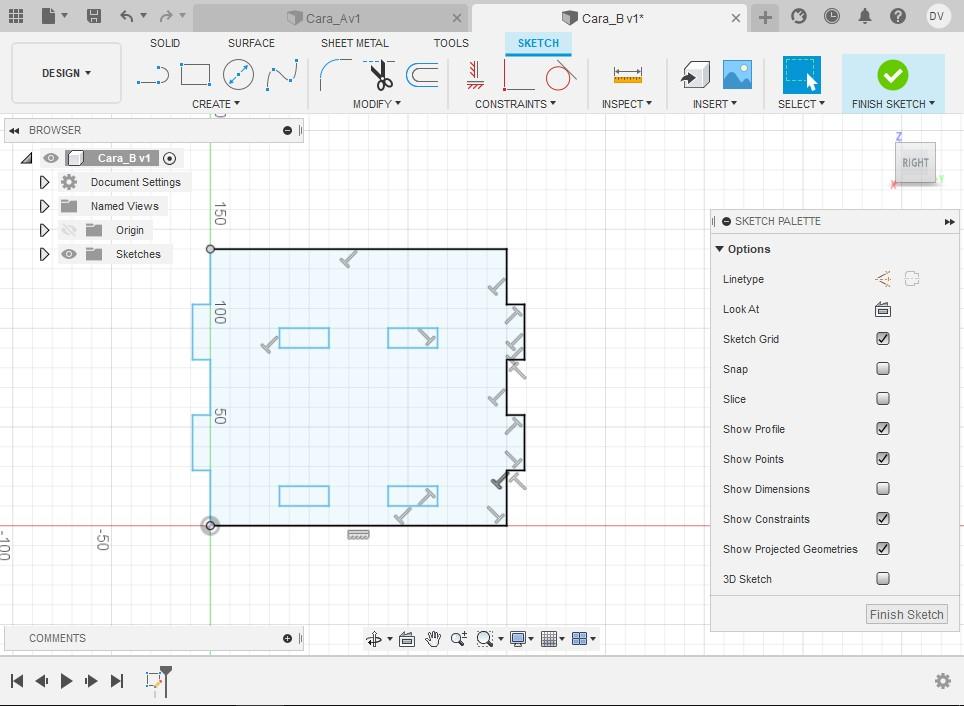Click the Save icon
Screen dimensions: 964x706
pos(93,16)
